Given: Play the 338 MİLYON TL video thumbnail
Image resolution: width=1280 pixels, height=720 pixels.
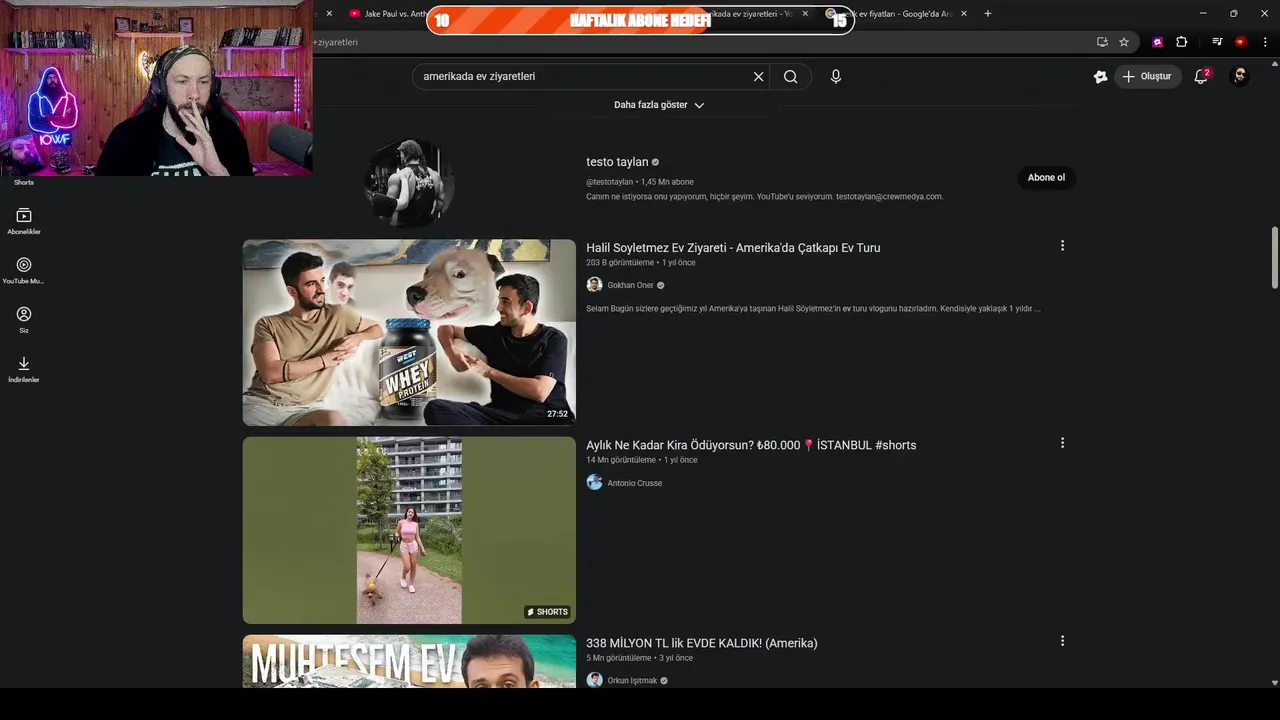Looking at the screenshot, I should pyautogui.click(x=409, y=661).
